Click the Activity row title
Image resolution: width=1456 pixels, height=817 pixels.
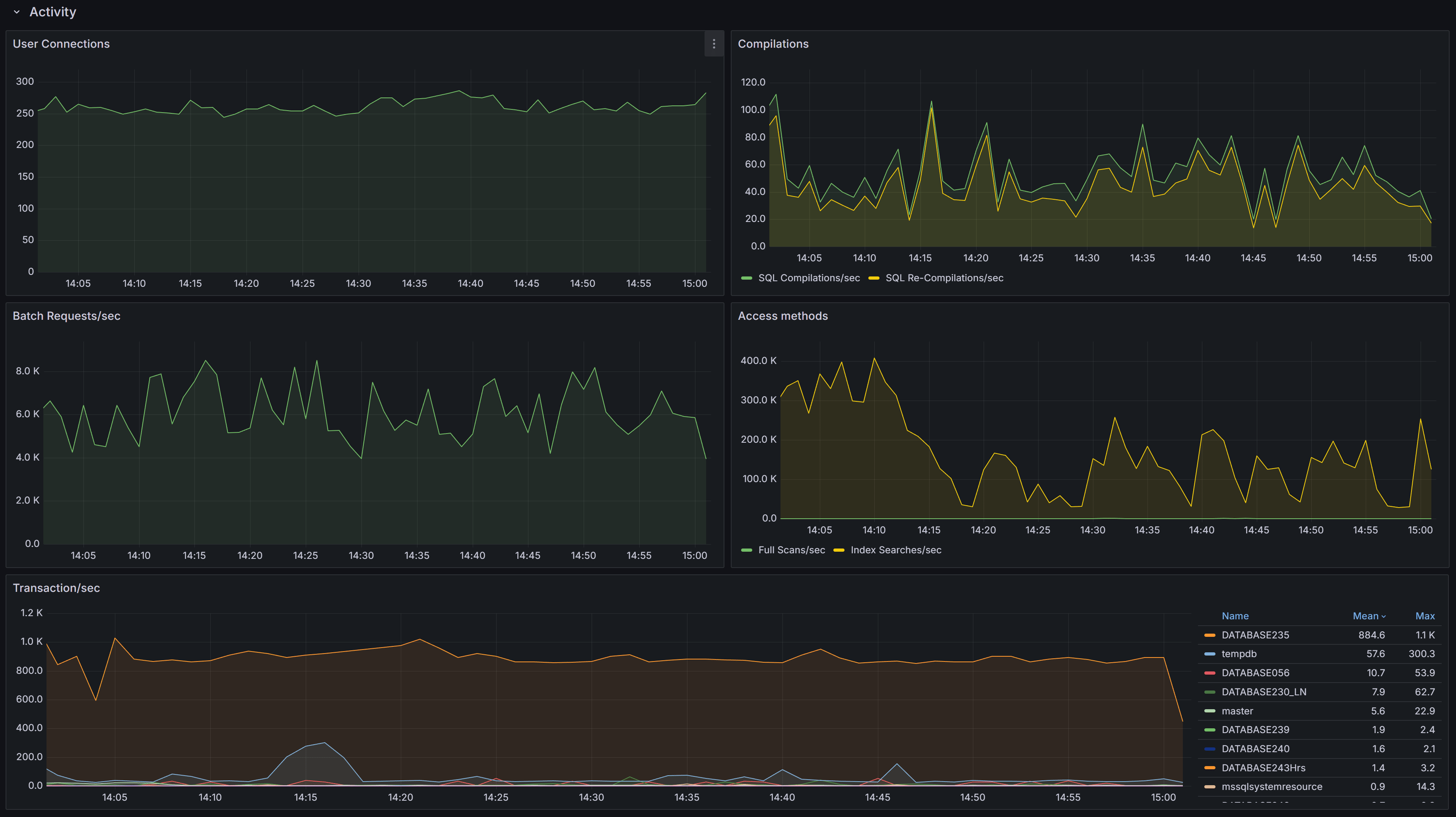point(52,12)
